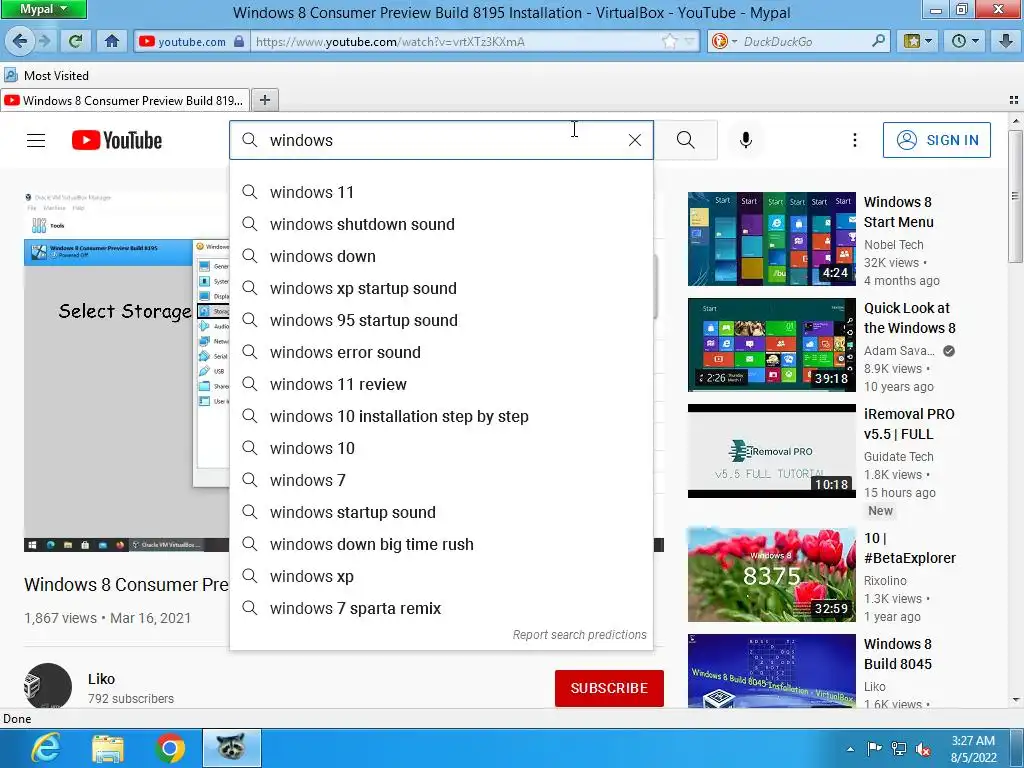Viewport: 1024px width, 768px height.
Task: Choose the plain windows 7 suggestion
Action: (441, 480)
